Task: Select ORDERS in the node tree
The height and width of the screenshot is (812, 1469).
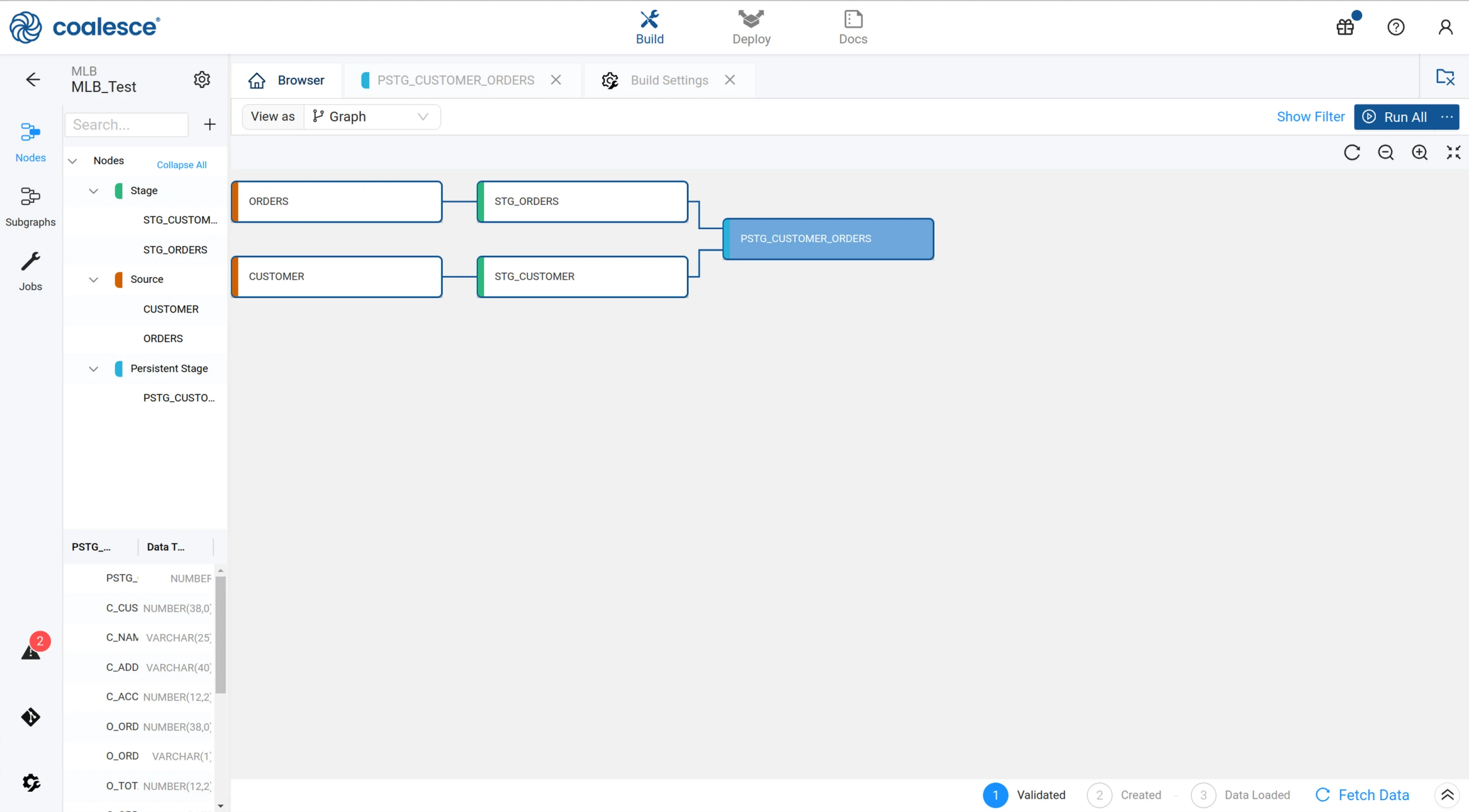Action: click(x=163, y=338)
